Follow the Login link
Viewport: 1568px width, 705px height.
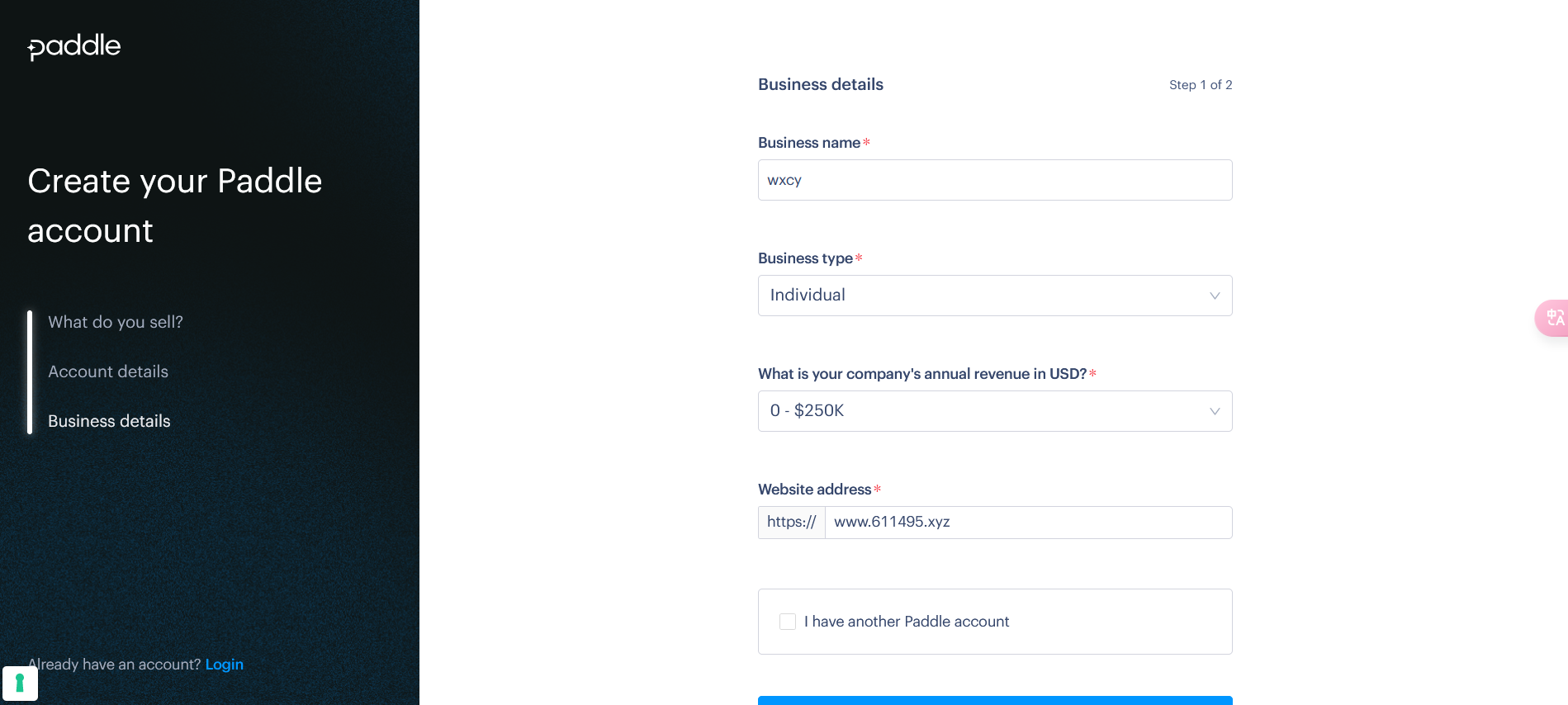point(225,665)
